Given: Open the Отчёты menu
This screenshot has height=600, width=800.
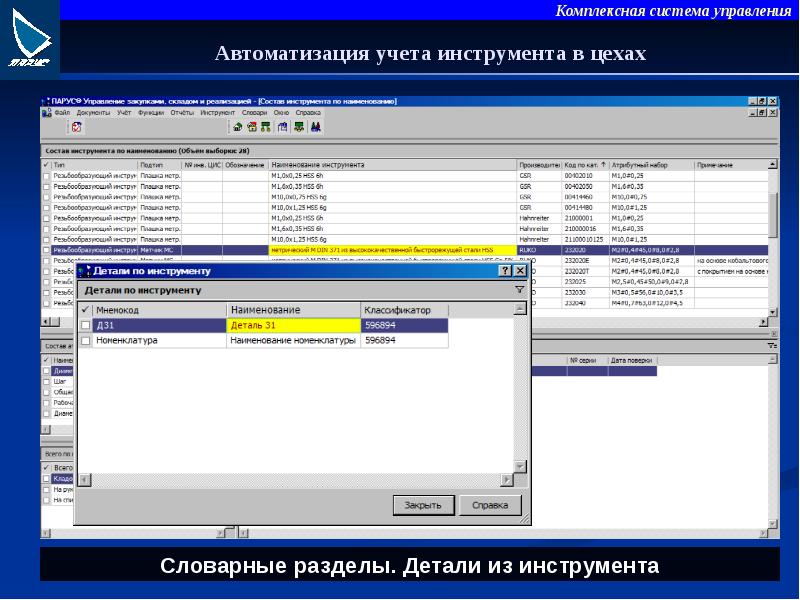Looking at the screenshot, I should point(181,112).
